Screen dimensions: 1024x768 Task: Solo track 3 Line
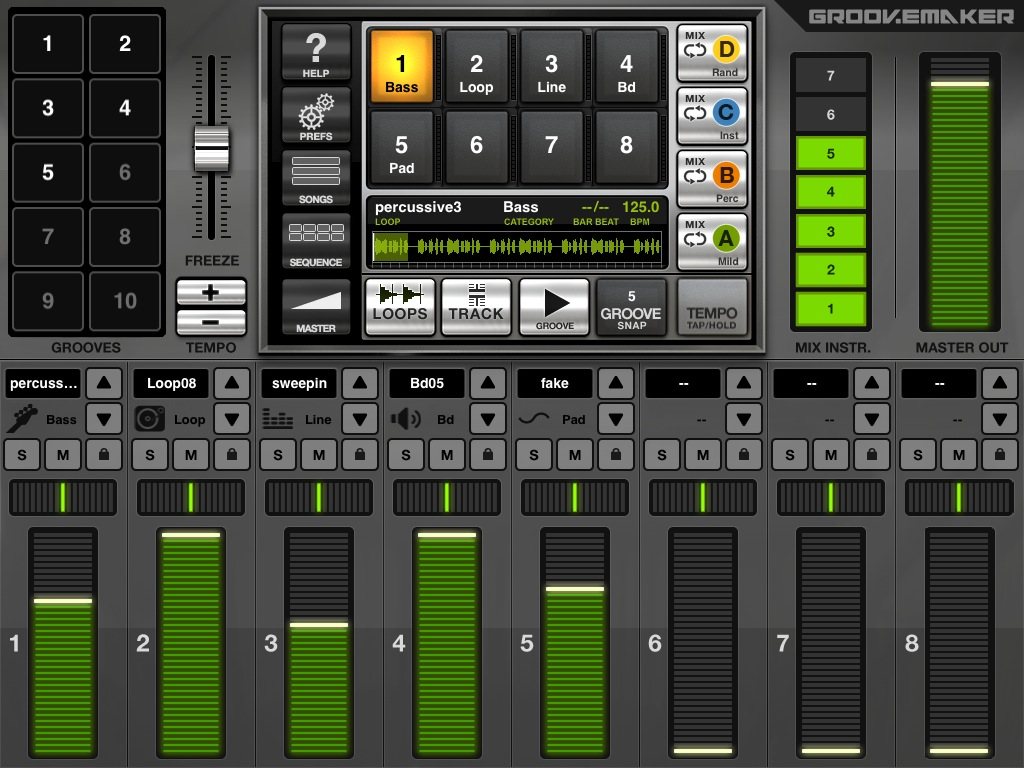coord(278,455)
